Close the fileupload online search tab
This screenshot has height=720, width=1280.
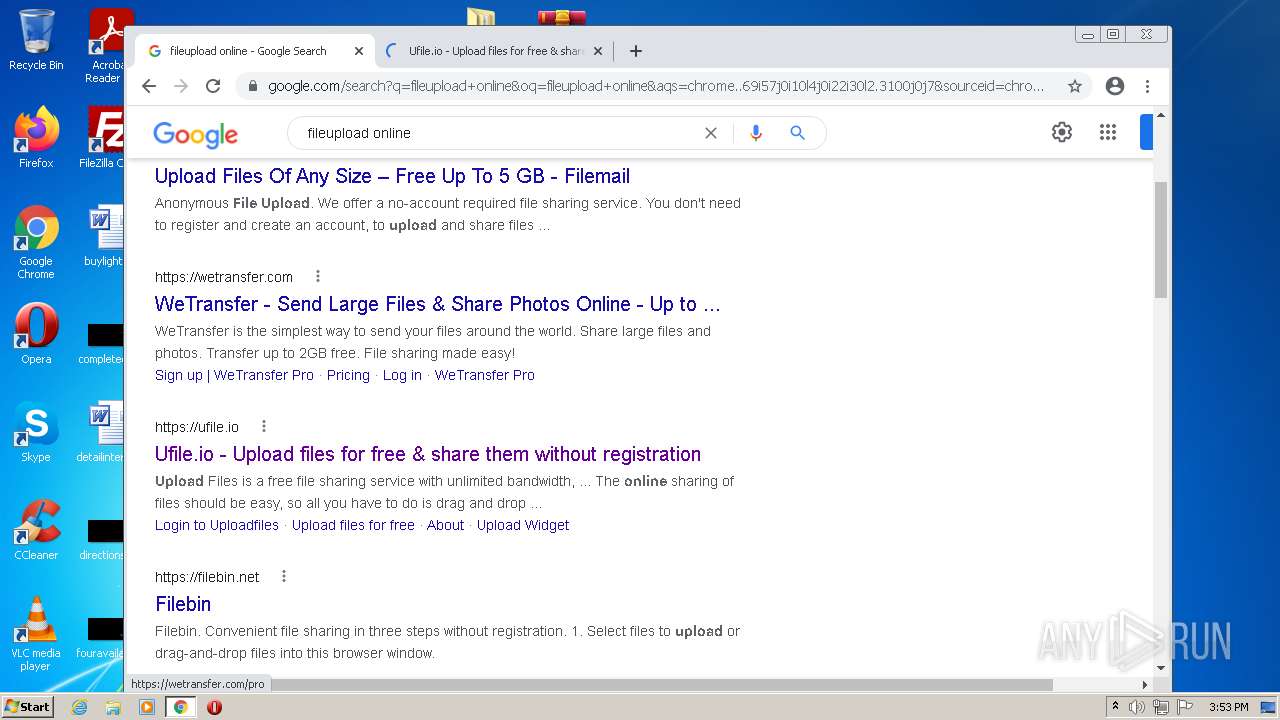pos(359,51)
